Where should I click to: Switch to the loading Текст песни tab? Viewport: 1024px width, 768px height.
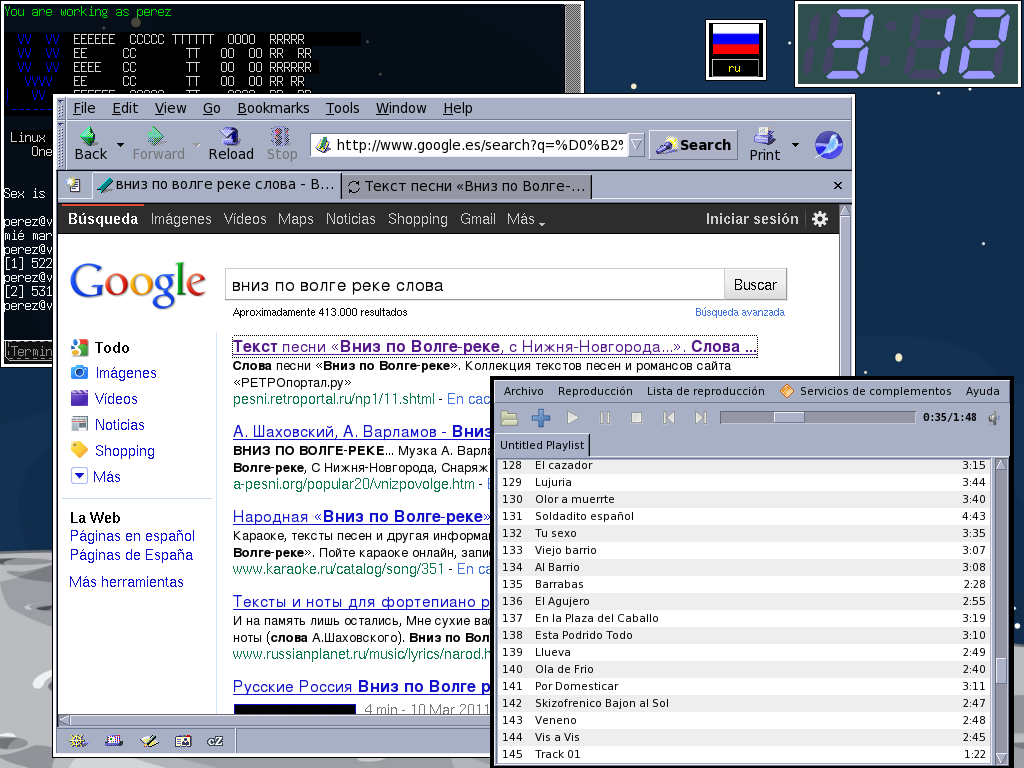467,187
